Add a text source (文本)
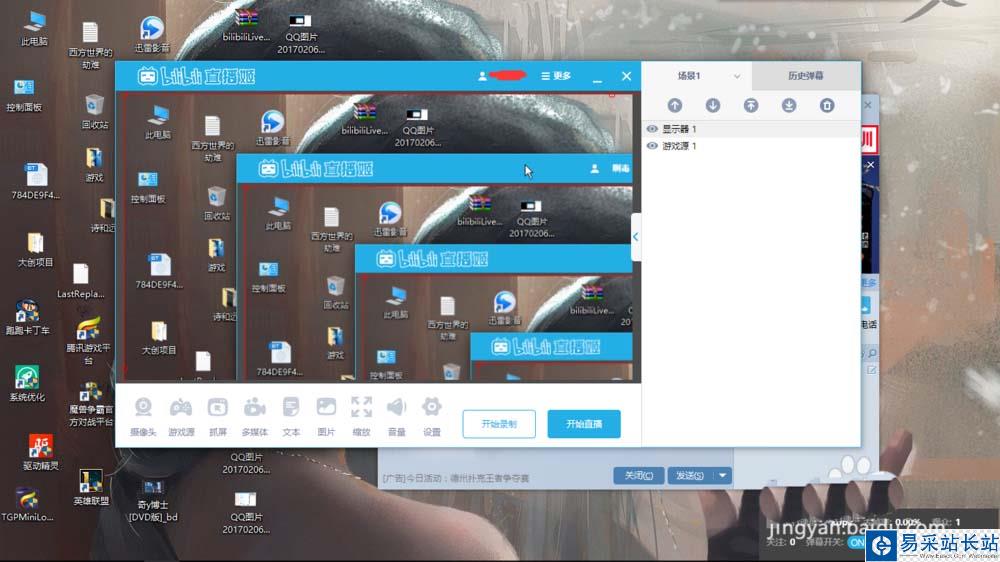The image size is (1000, 562). click(291, 416)
